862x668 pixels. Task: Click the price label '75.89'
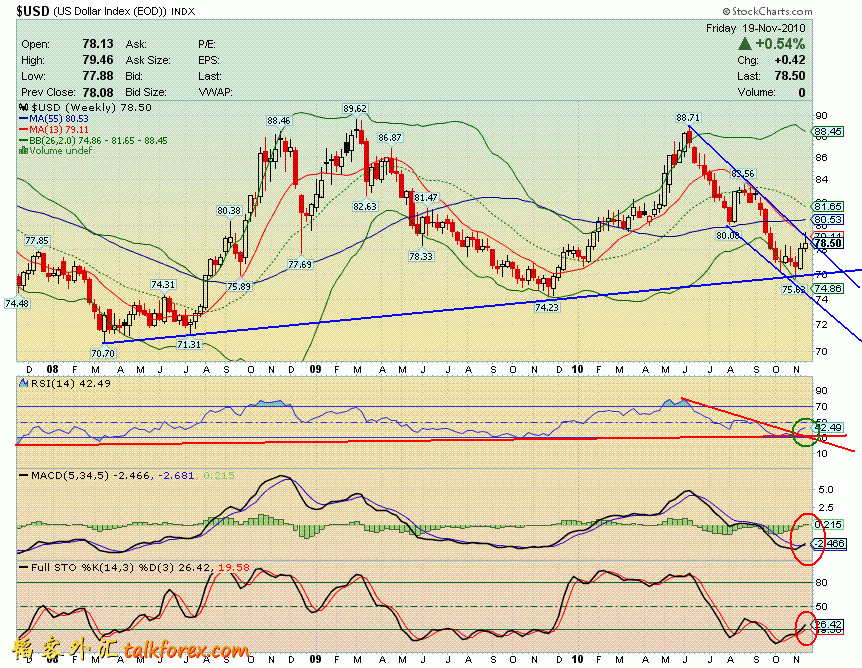tap(239, 286)
